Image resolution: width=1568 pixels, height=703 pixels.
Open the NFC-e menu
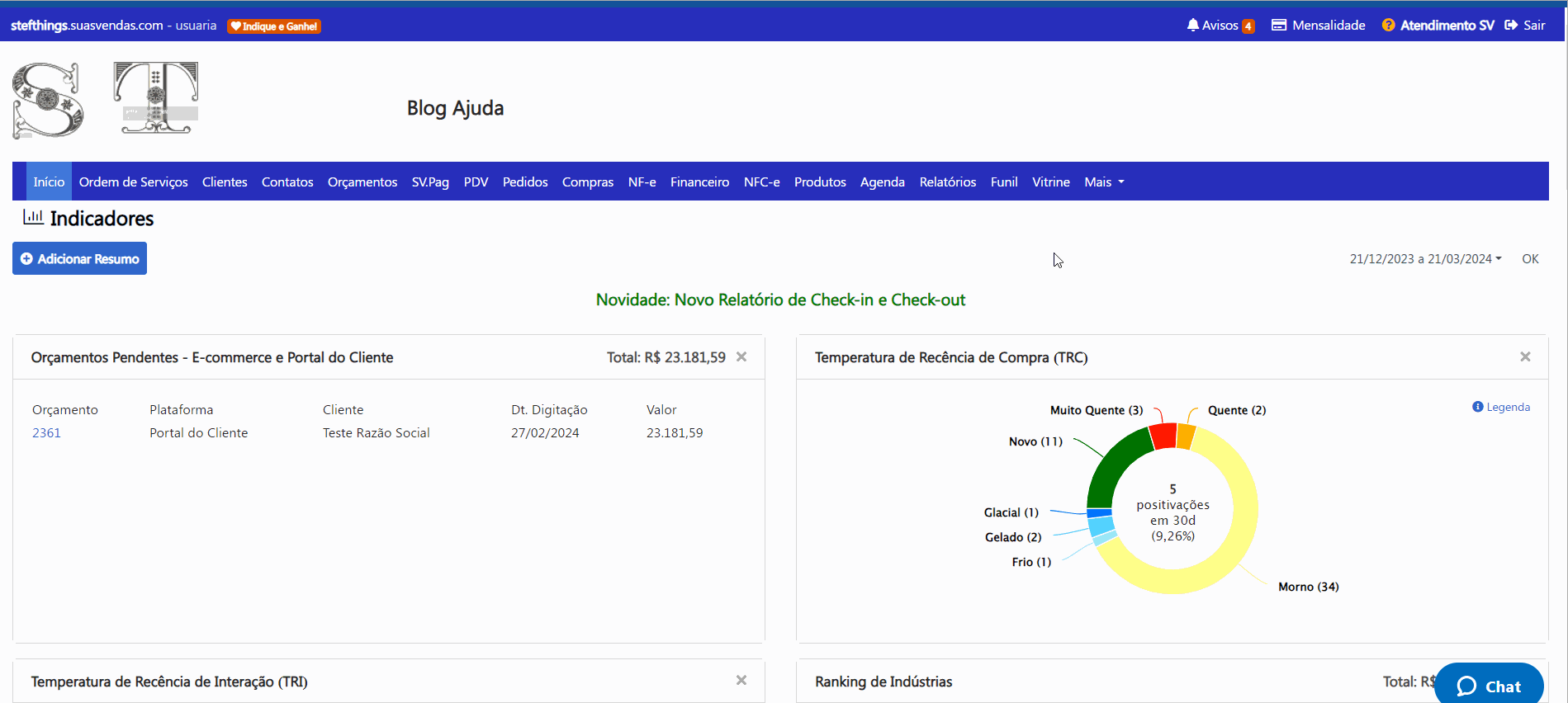coord(761,182)
